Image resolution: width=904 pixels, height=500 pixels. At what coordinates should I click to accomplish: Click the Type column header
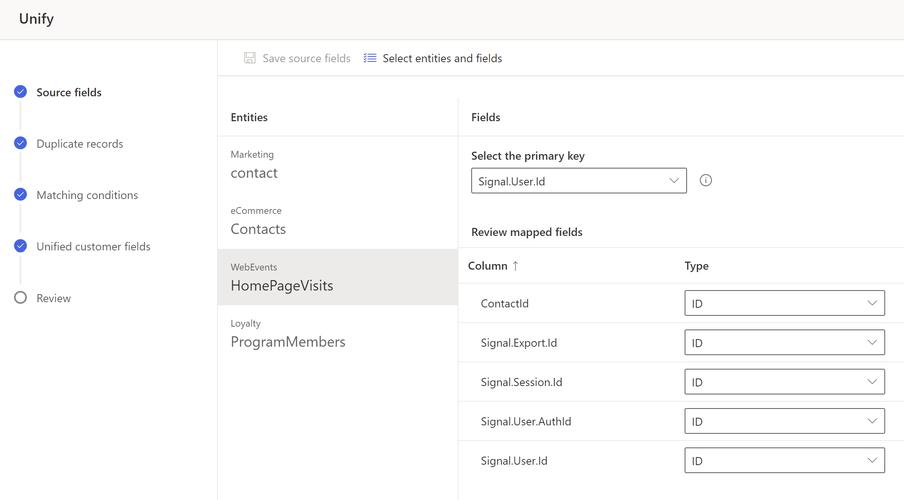tap(696, 266)
